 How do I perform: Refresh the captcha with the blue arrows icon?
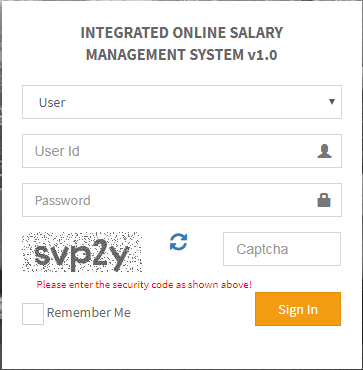tap(178, 242)
